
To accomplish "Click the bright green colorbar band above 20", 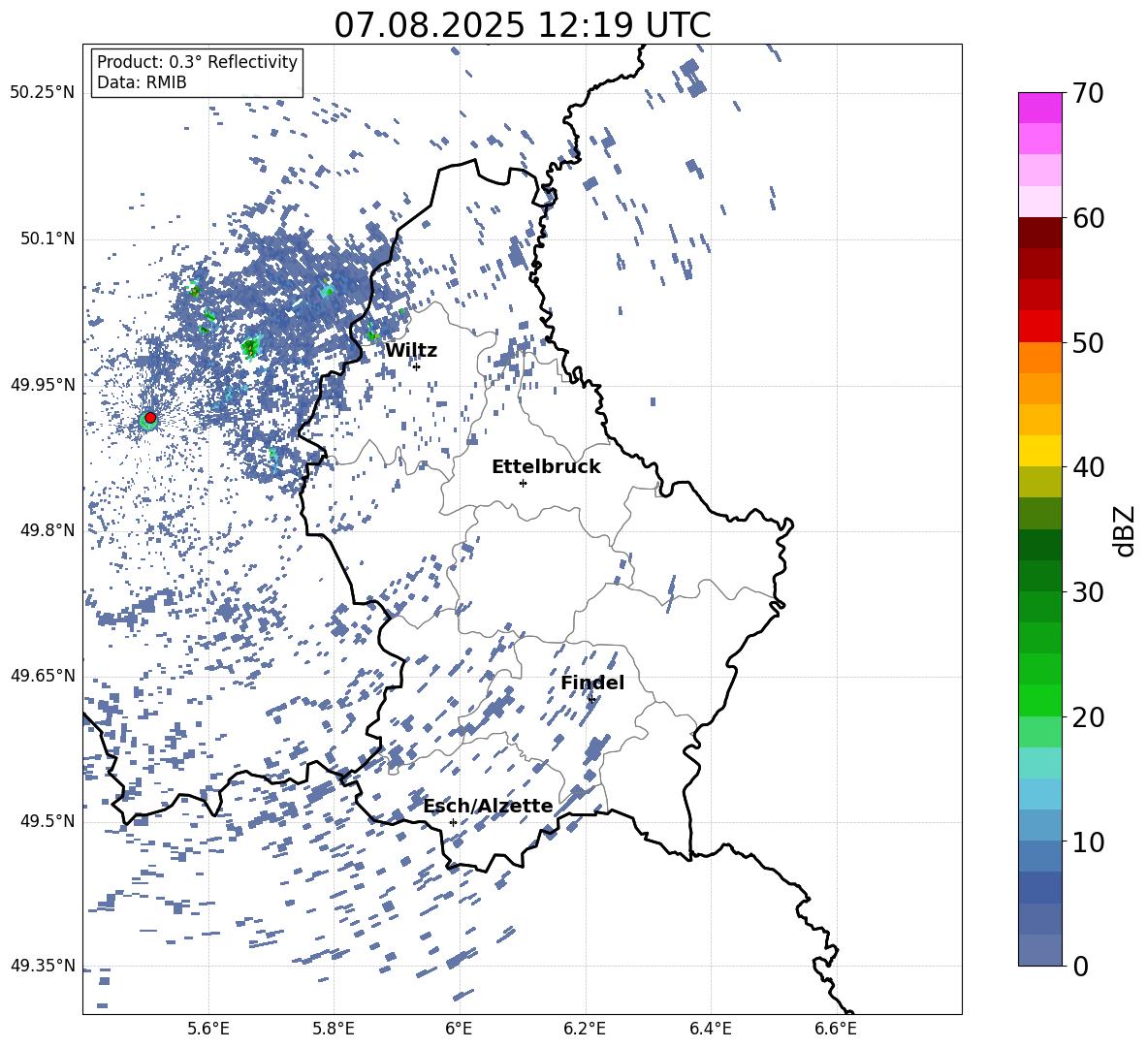I will (1039, 700).
